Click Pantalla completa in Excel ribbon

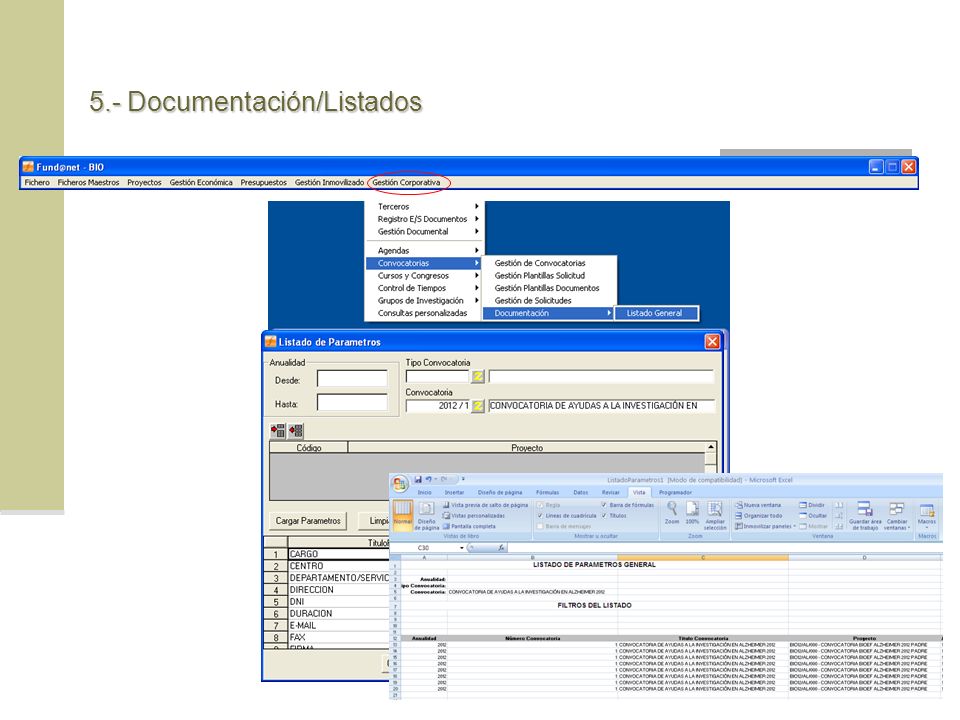point(469,526)
